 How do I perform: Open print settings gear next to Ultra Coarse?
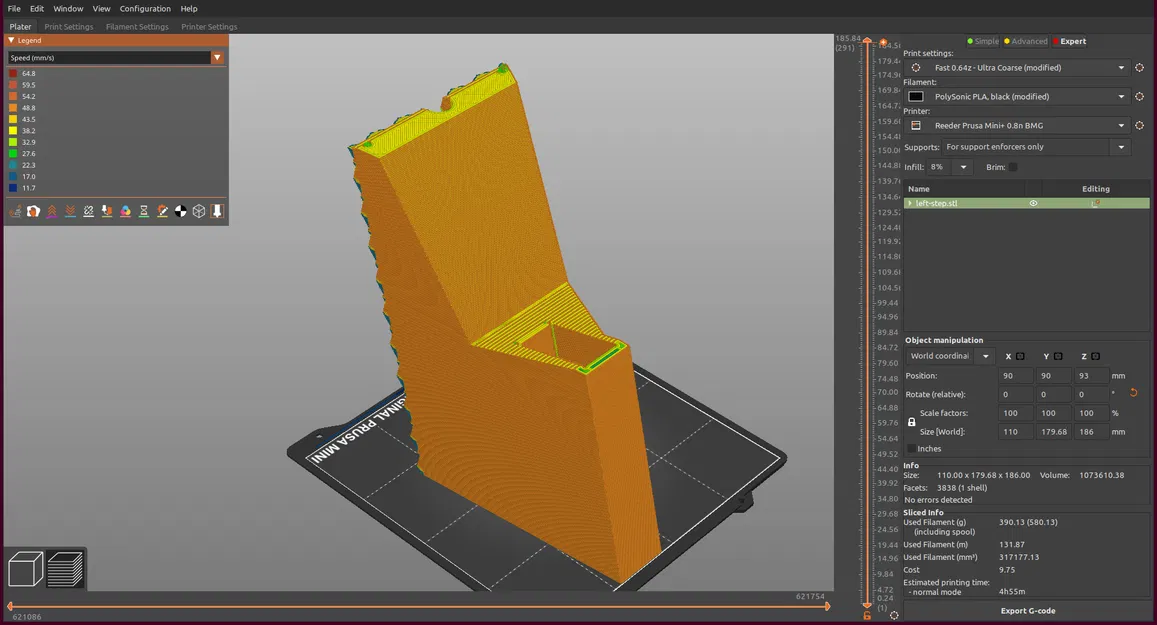coord(1139,67)
